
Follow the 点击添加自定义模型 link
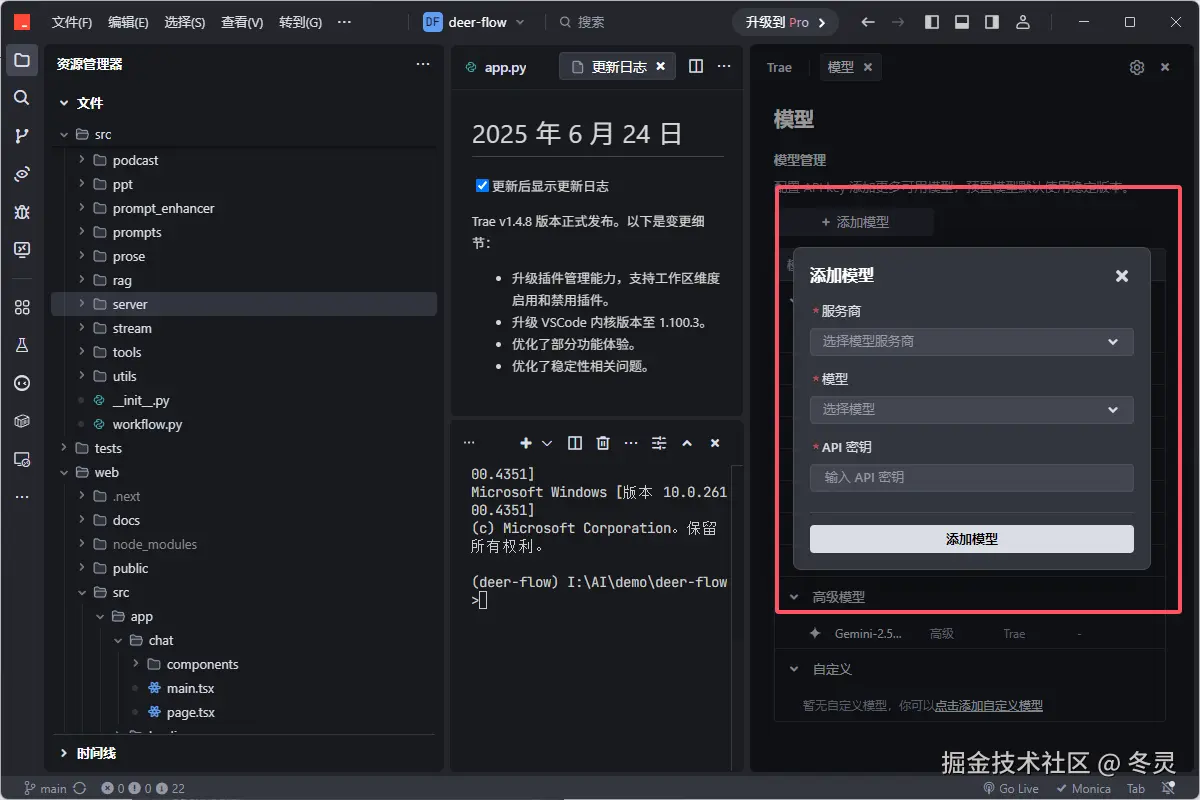(x=988, y=705)
